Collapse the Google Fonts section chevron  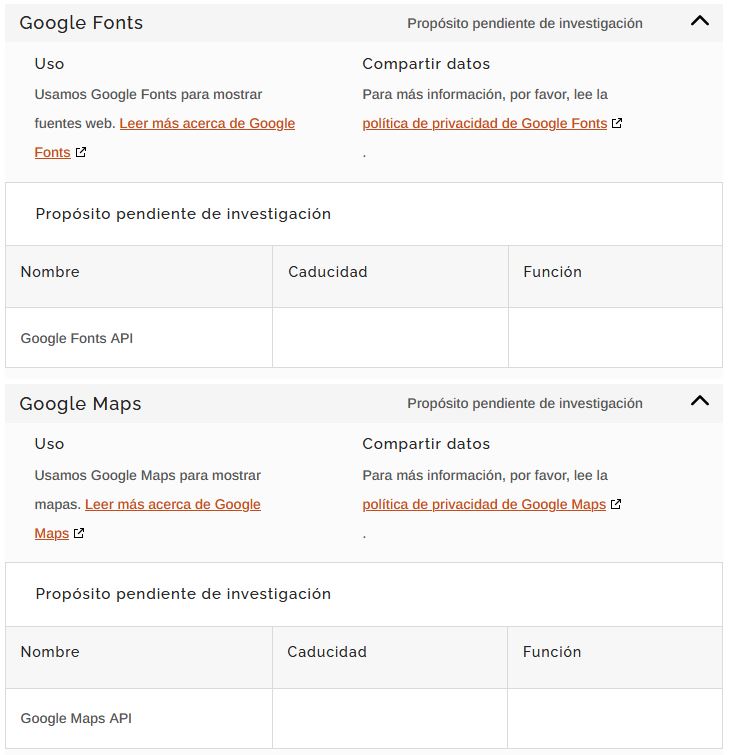[x=700, y=21]
